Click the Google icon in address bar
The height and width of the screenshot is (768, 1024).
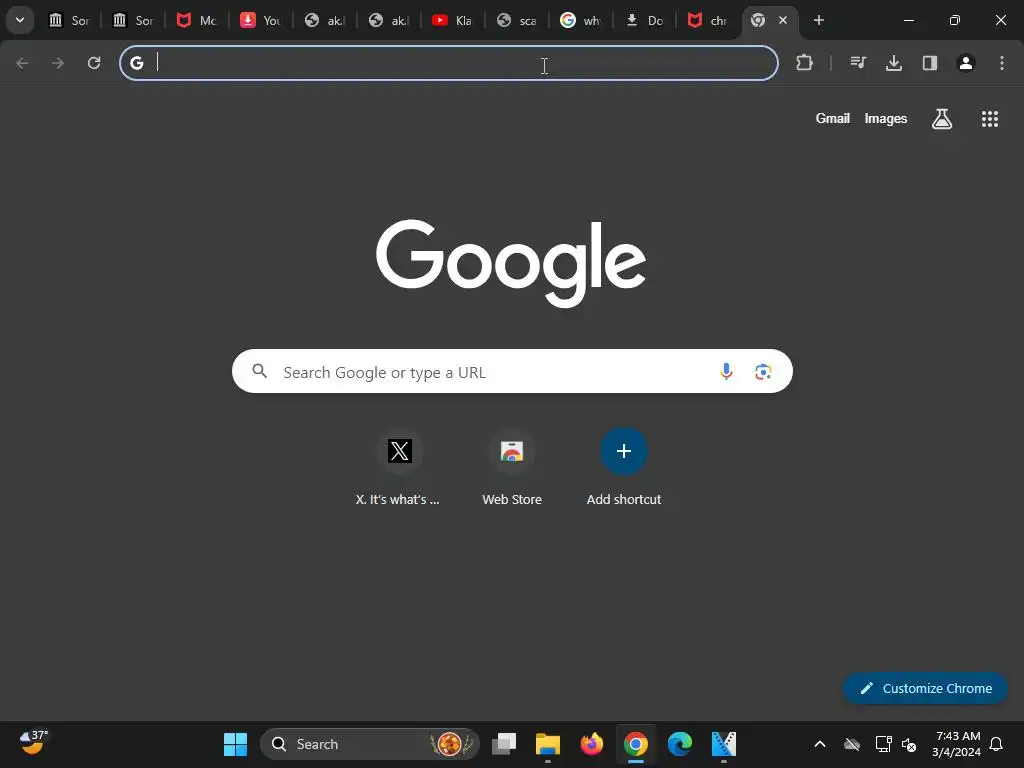(x=136, y=63)
